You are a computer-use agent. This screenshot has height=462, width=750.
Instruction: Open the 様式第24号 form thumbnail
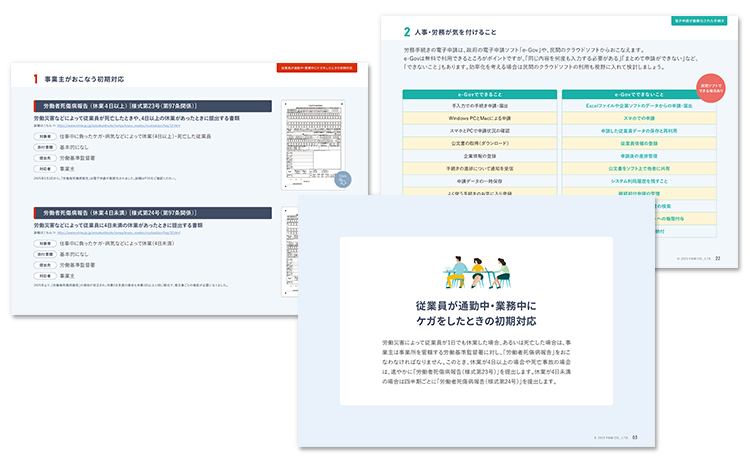click(290, 252)
